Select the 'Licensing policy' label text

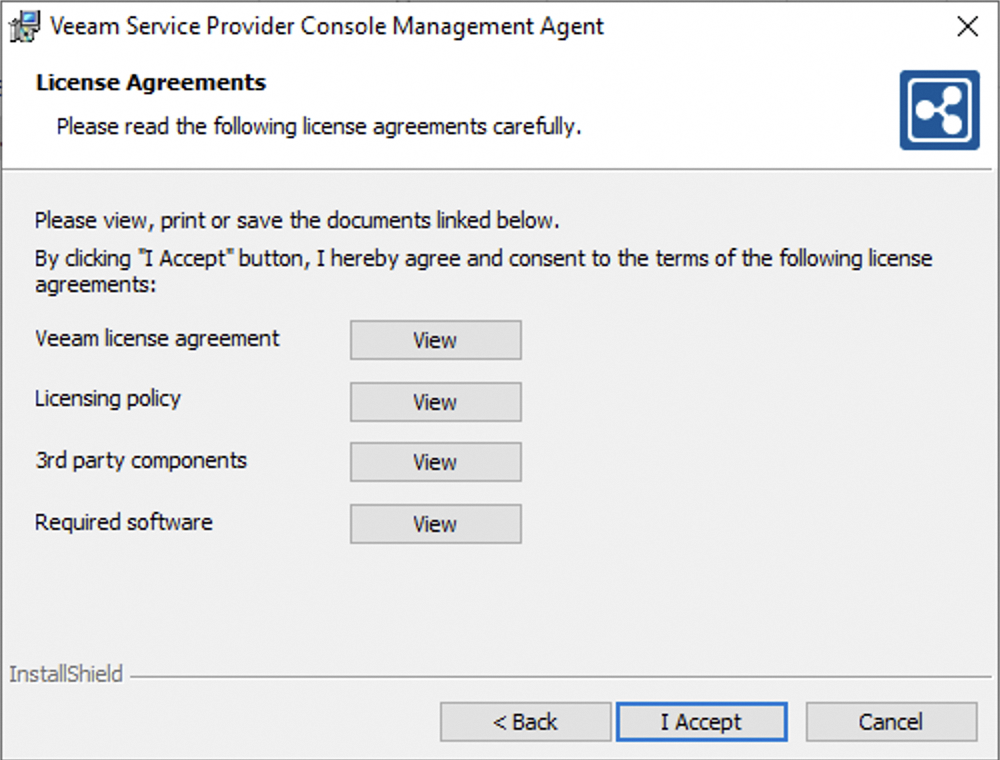(x=107, y=398)
